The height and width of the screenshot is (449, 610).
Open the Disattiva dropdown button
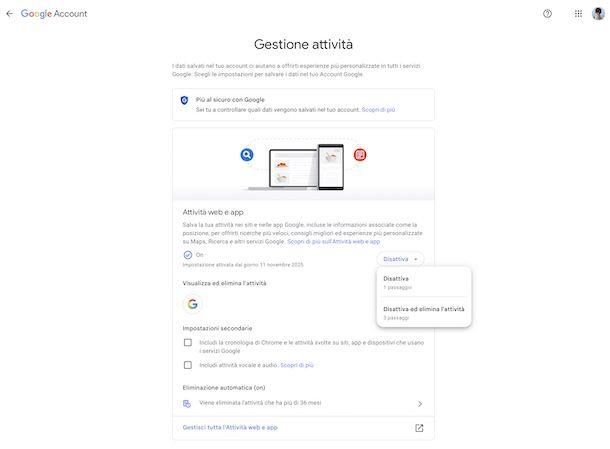pyautogui.click(x=400, y=259)
